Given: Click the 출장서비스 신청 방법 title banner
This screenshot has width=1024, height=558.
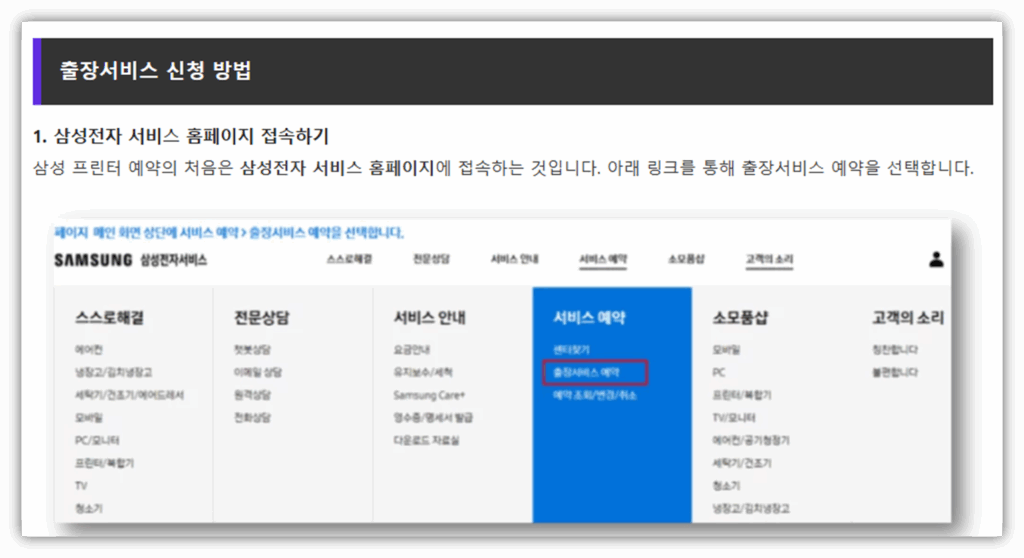Looking at the screenshot, I should [513, 71].
